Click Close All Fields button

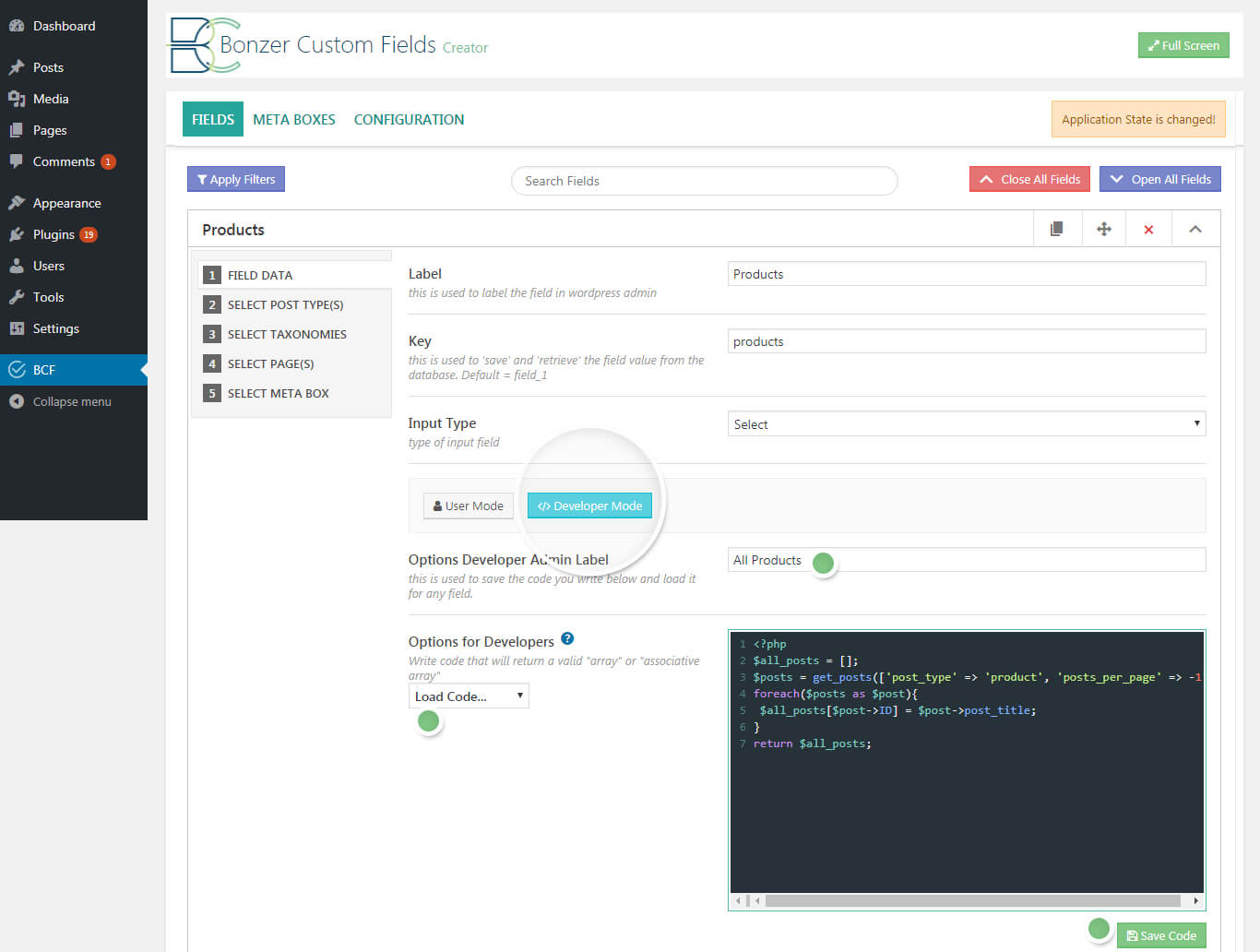1030,179
